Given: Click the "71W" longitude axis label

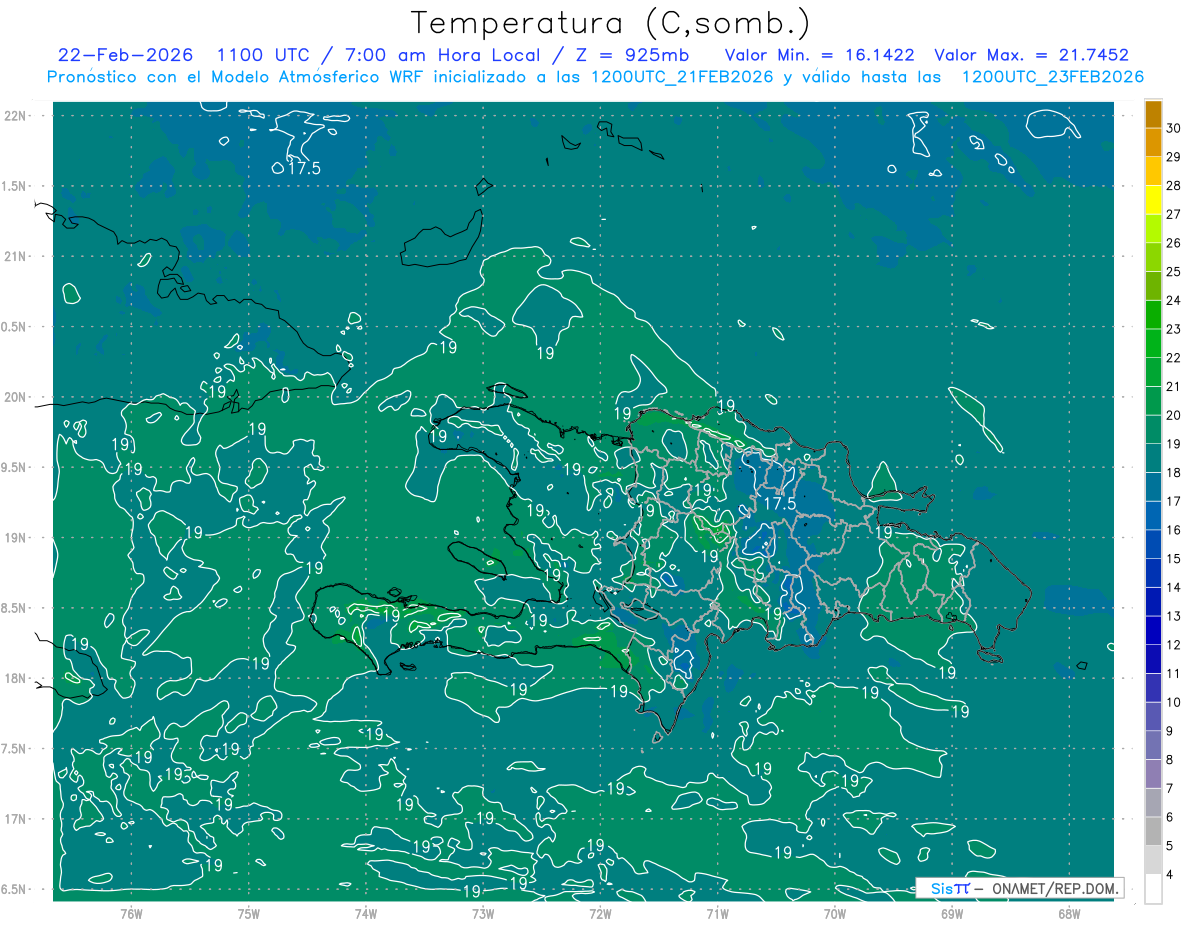Looking at the screenshot, I should [717, 914].
